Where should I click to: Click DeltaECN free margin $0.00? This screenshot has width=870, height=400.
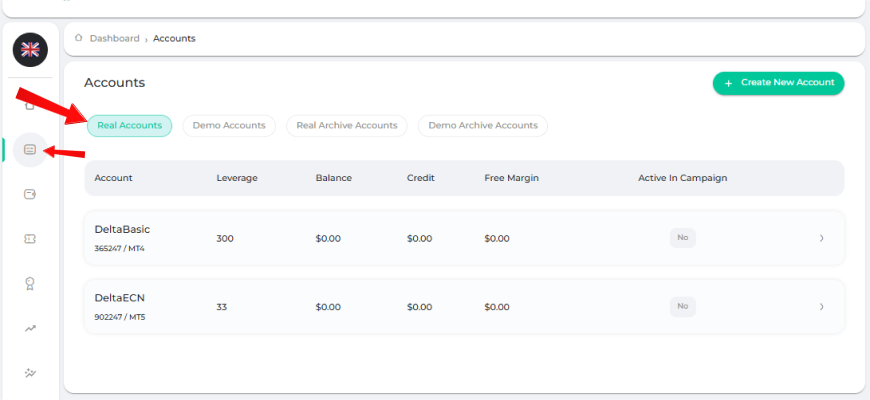pos(497,307)
